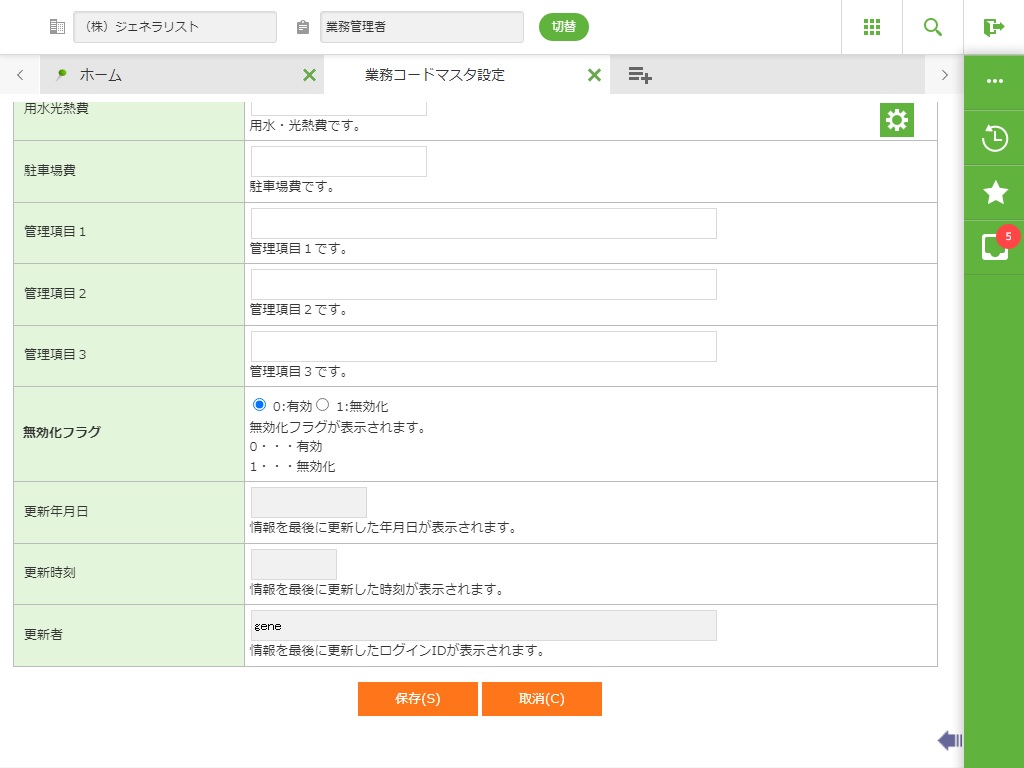
Task: Click the 保存(S) button
Action: pos(417,699)
